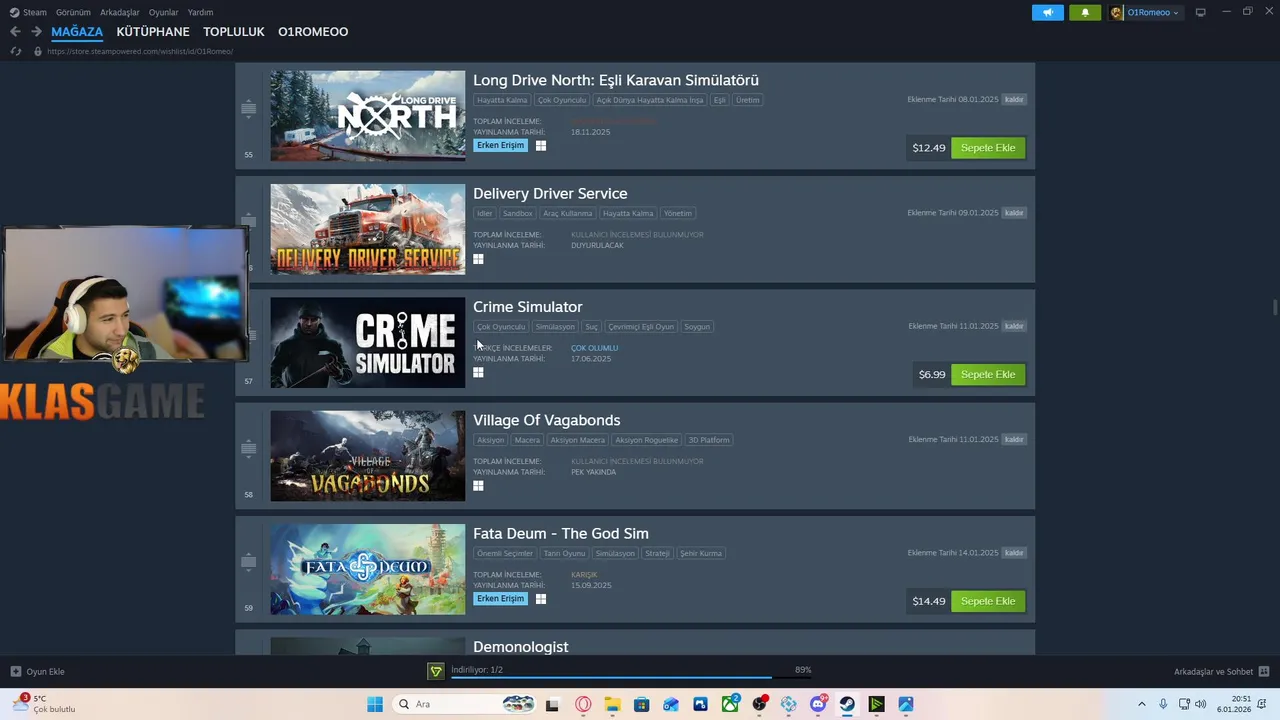The image size is (1280, 720).
Task: Open the Görünüm menu
Action: (73, 12)
